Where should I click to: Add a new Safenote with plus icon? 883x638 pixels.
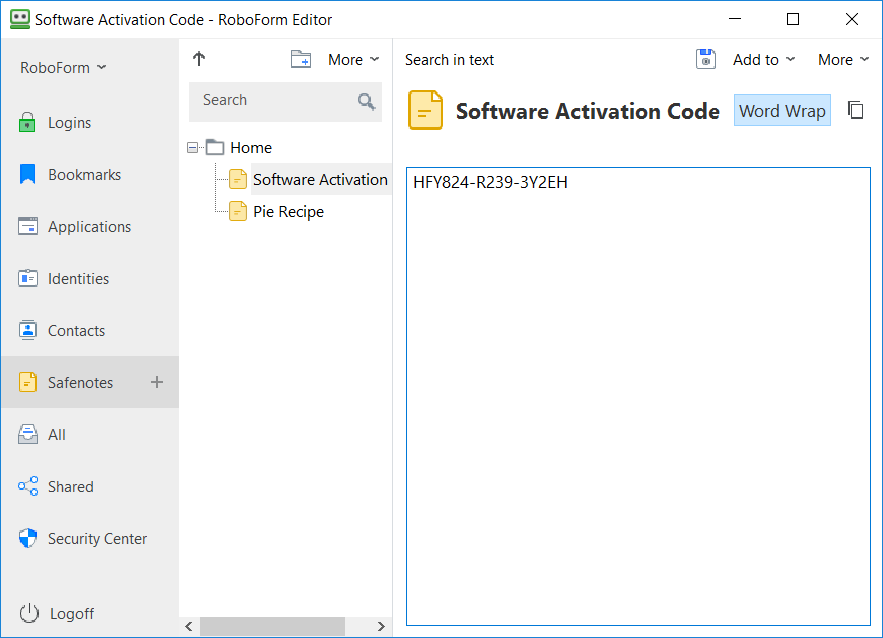coord(157,382)
